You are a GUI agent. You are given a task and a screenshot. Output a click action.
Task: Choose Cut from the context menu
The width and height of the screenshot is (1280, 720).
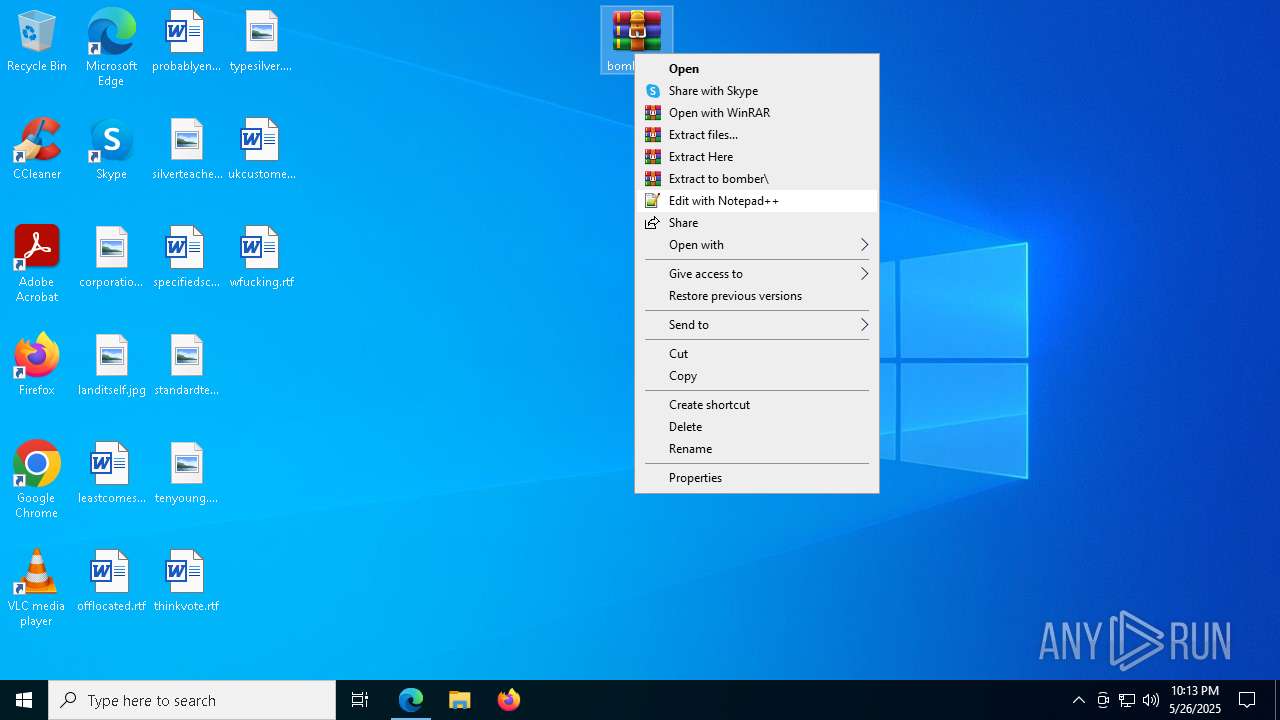[x=757, y=354]
